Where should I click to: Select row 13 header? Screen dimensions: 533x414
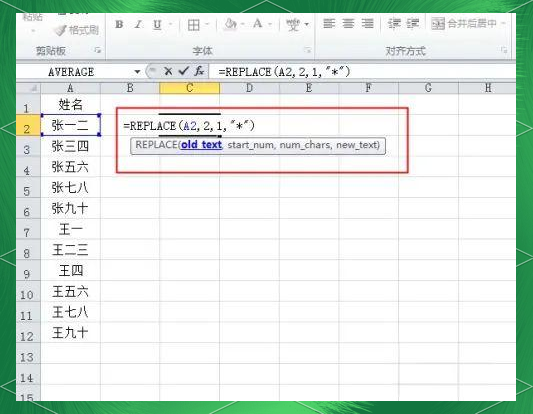coord(28,354)
